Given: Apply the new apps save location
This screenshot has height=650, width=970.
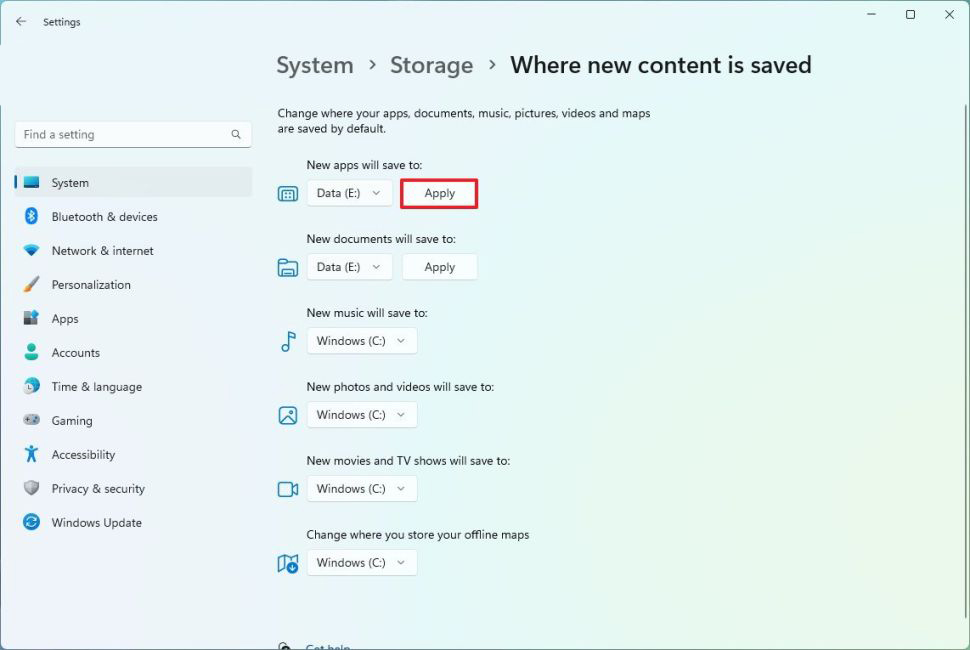Looking at the screenshot, I should click(x=439, y=194).
